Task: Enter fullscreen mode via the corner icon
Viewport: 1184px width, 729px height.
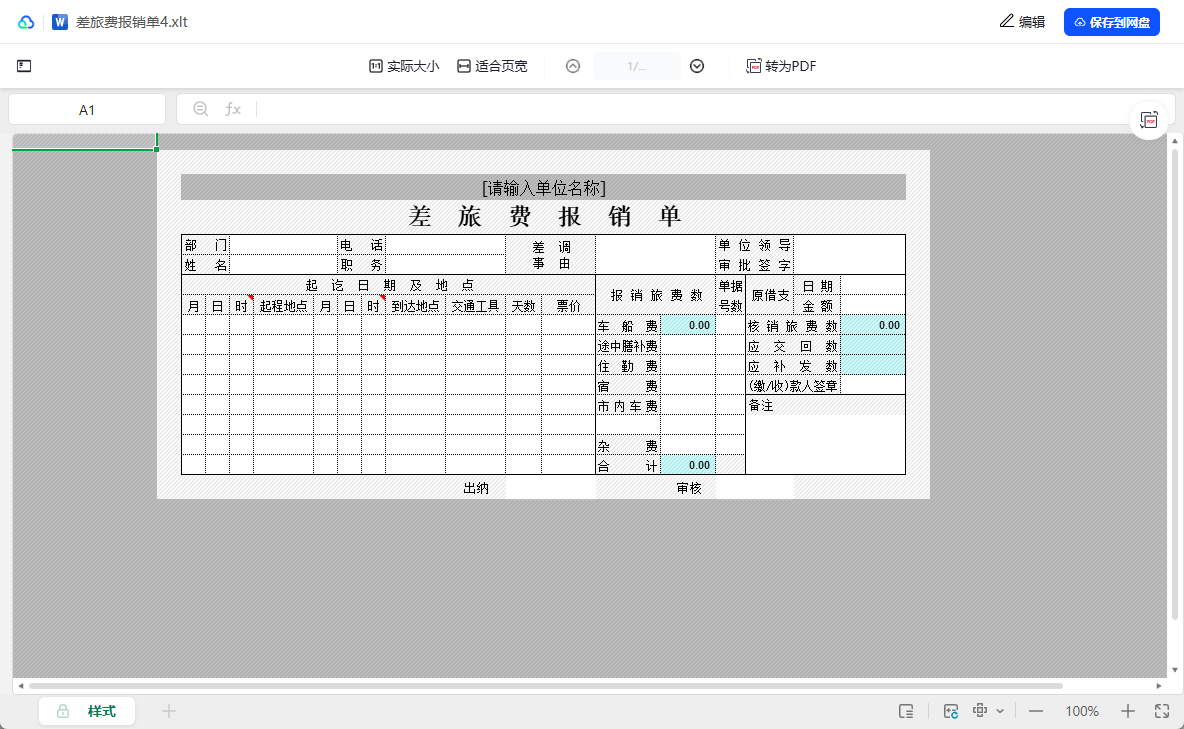Action: (x=1162, y=711)
